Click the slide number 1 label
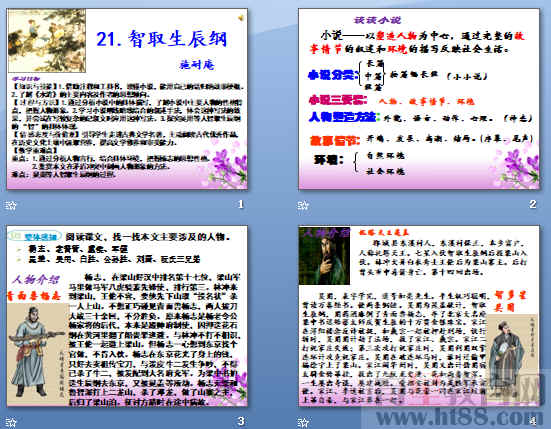The height and width of the screenshot is (429, 551). 241,204
